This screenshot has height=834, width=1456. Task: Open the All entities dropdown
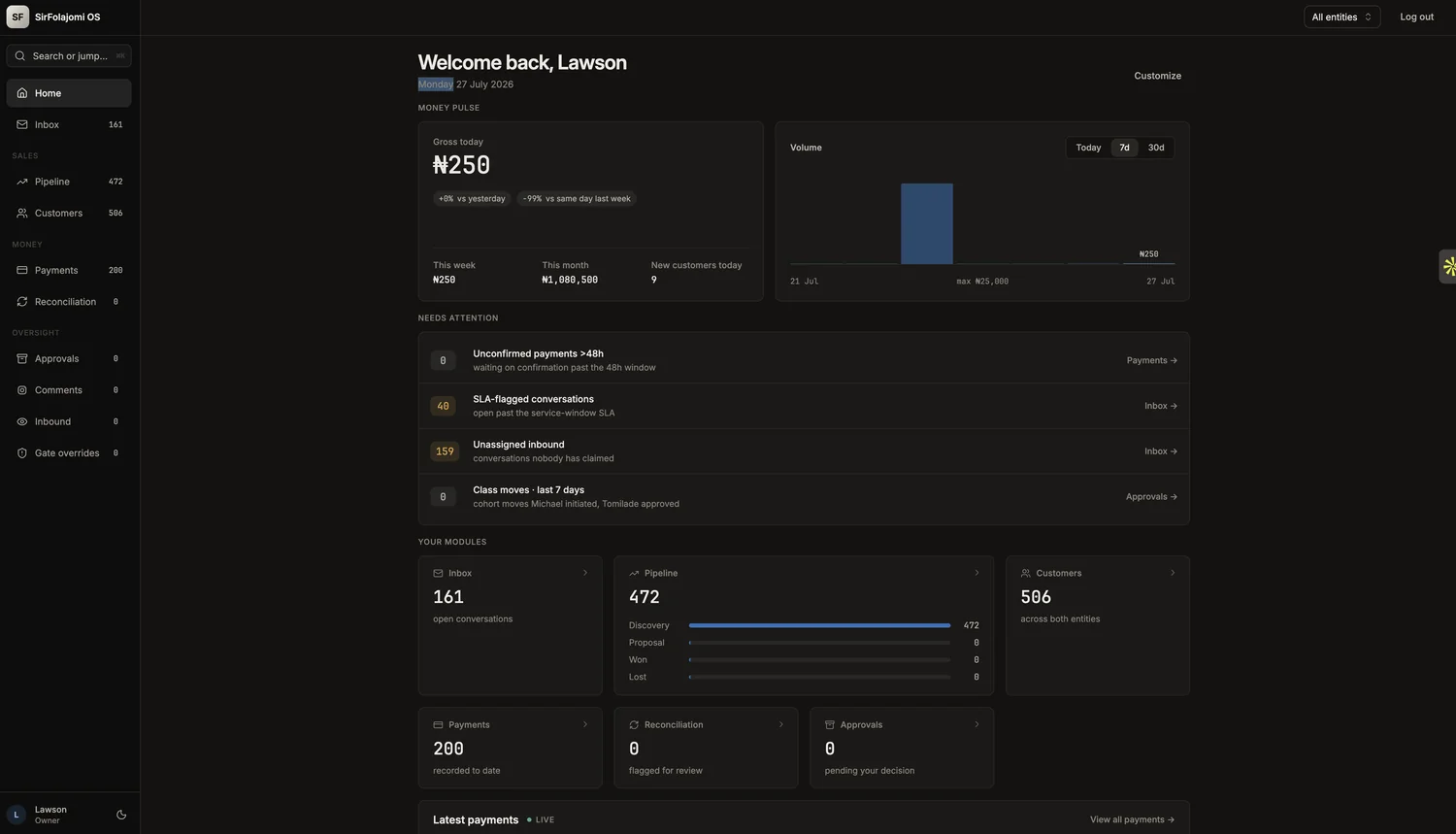pos(1341,17)
